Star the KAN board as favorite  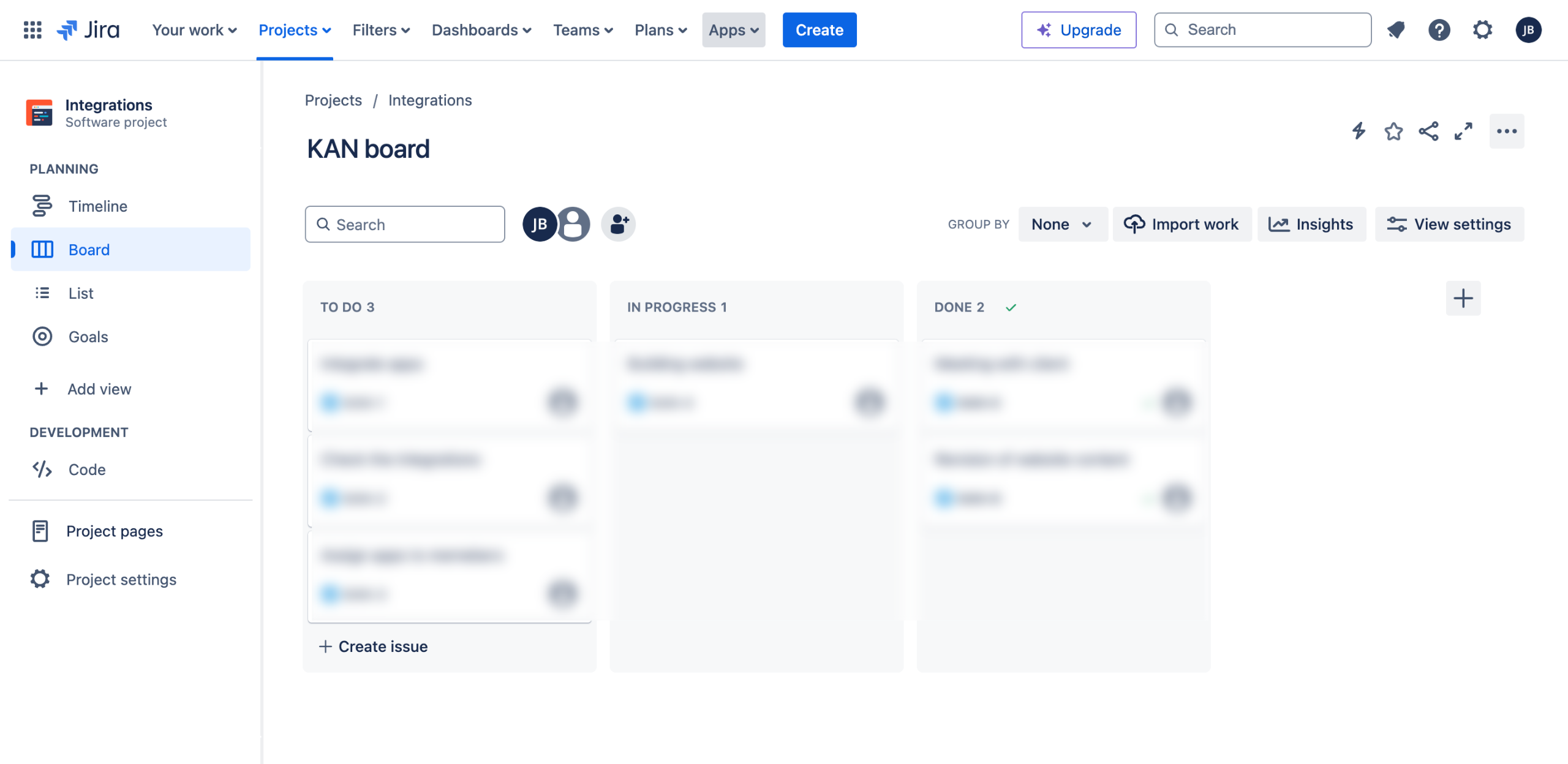[x=1393, y=131]
